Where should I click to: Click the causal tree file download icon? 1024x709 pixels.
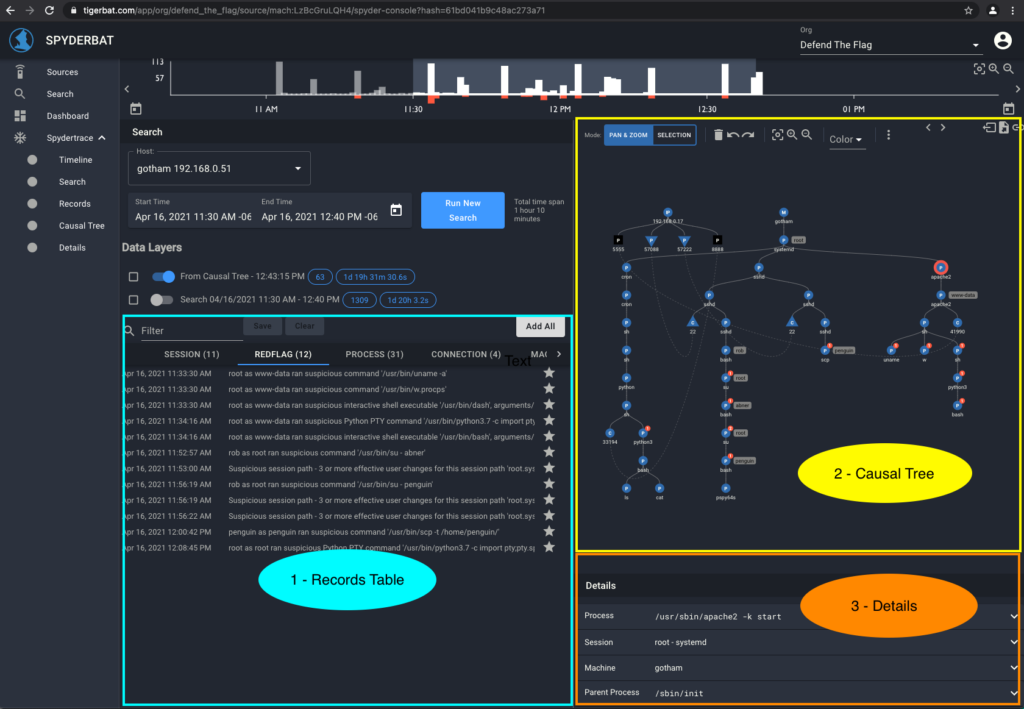[x=1004, y=127]
